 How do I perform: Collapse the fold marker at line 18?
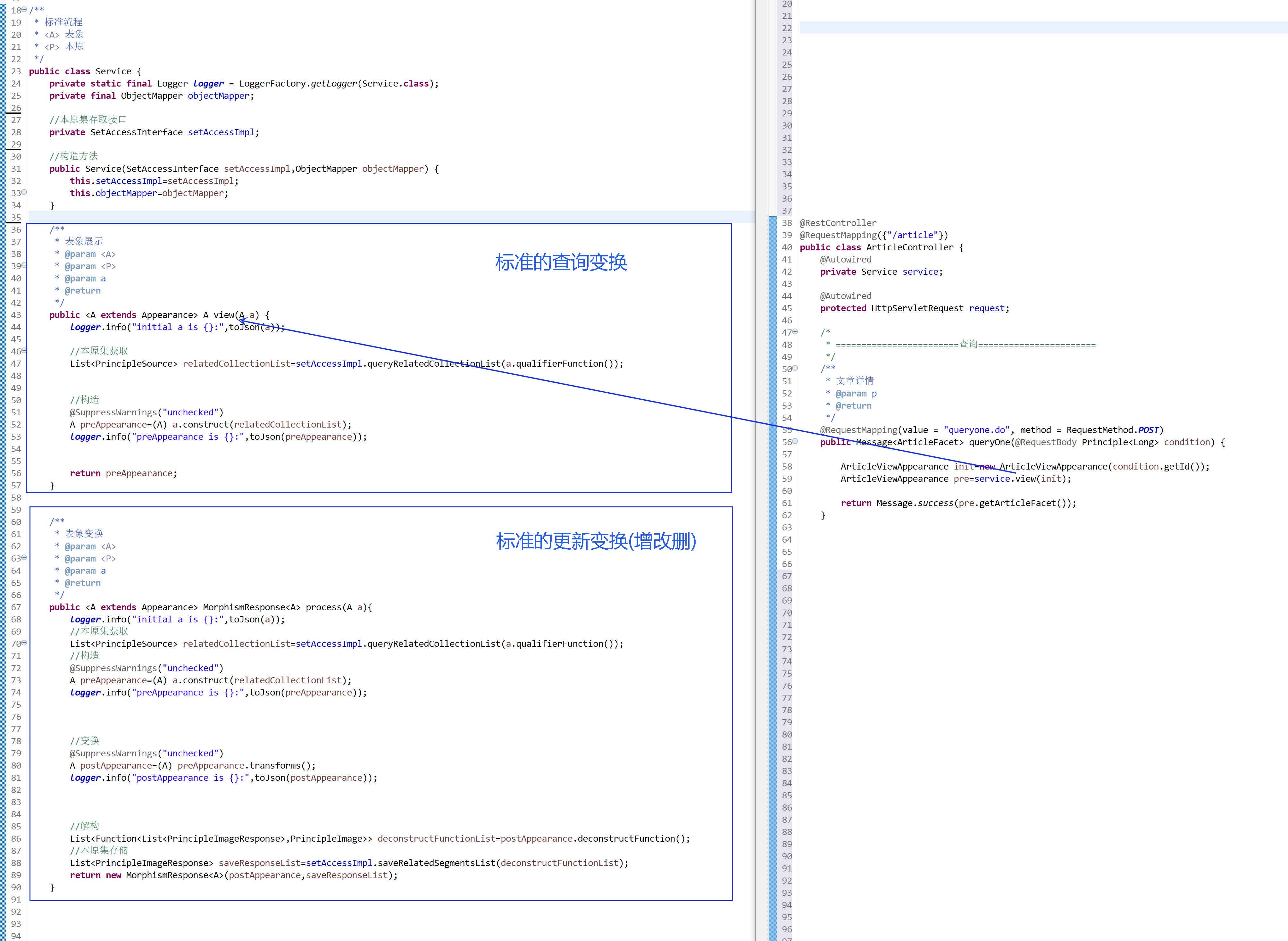[x=24, y=10]
